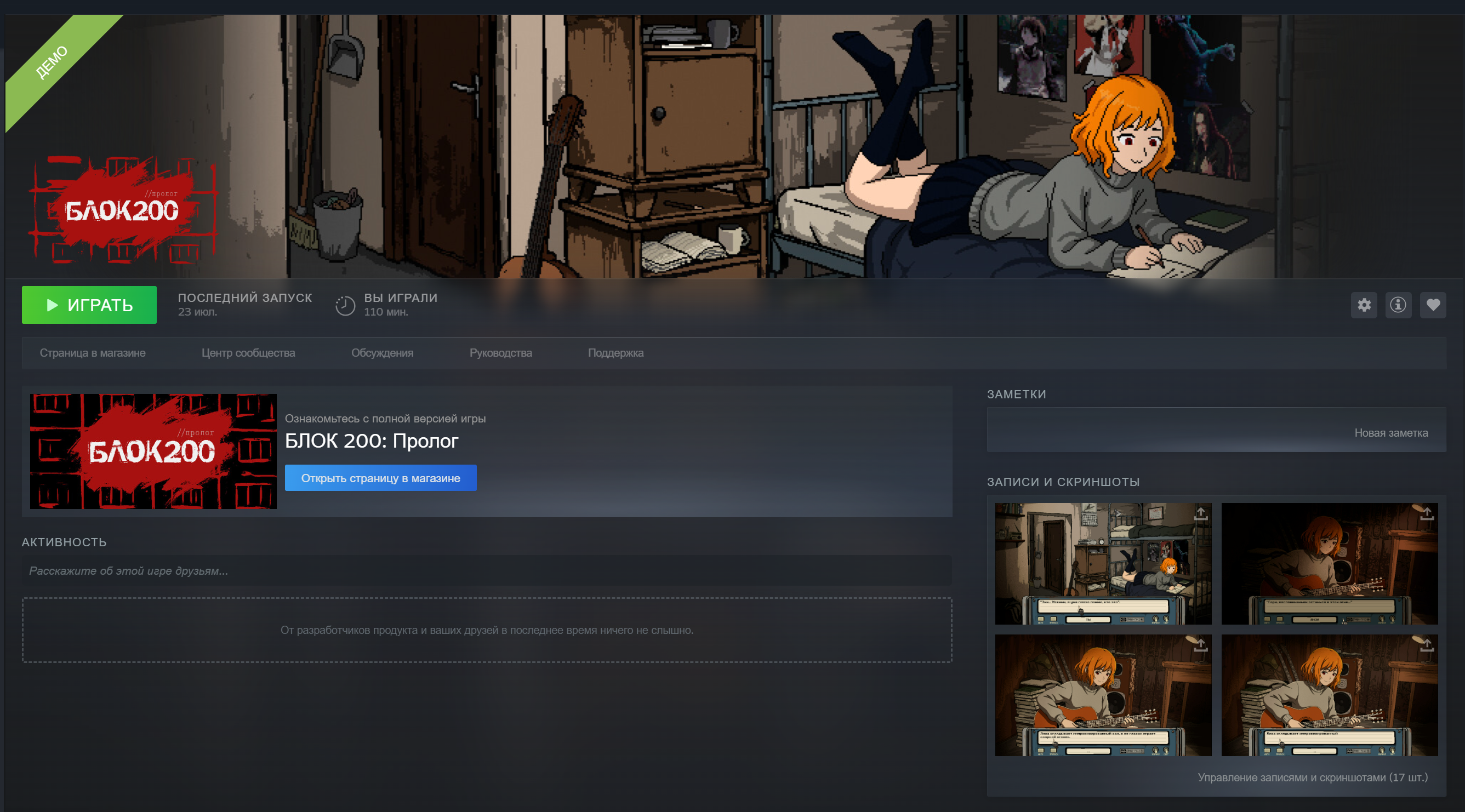Open the game settings gear icon
Viewport: 1465px width, 812px height.
click(1364, 305)
